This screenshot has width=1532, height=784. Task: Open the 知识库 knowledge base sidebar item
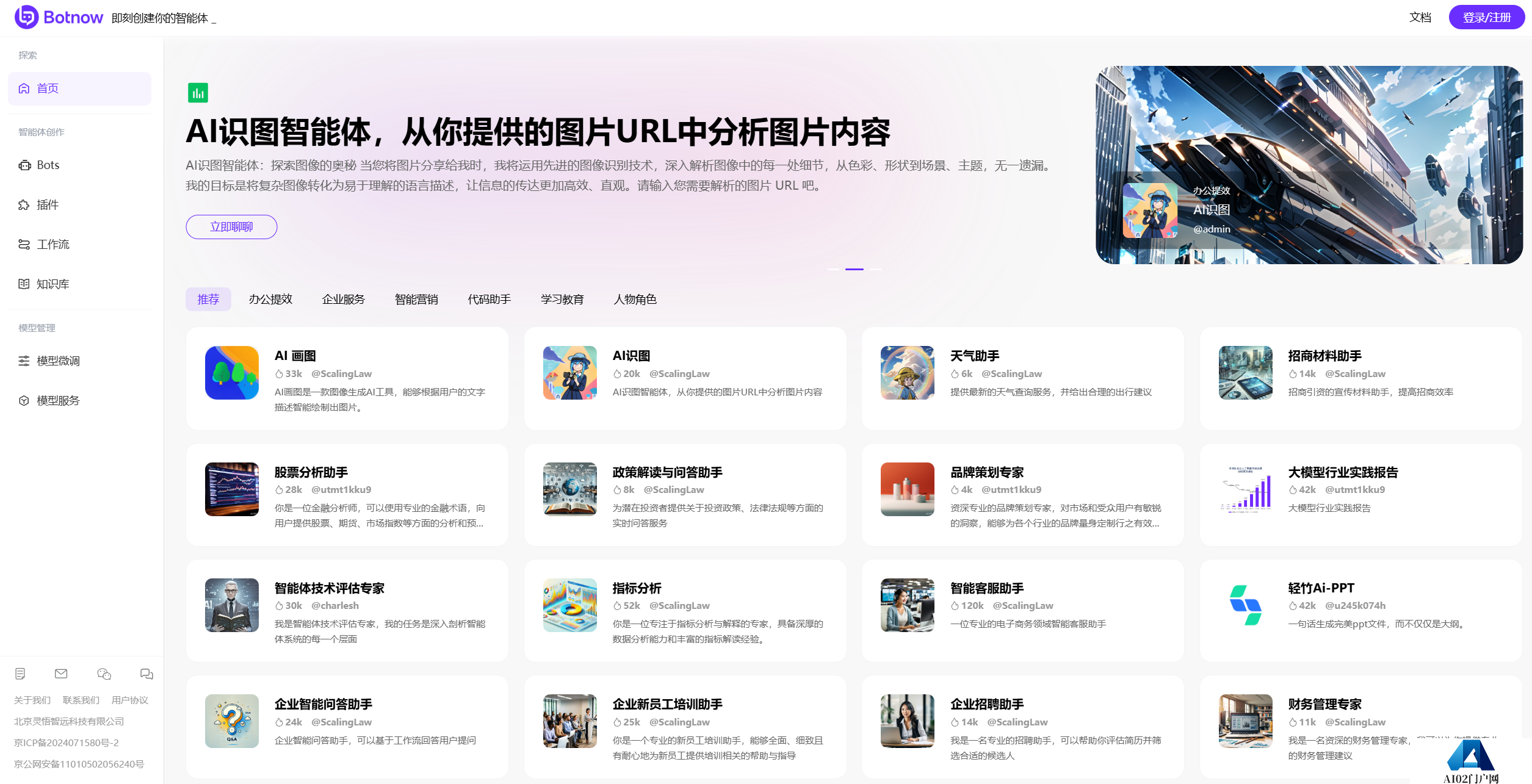pos(79,284)
